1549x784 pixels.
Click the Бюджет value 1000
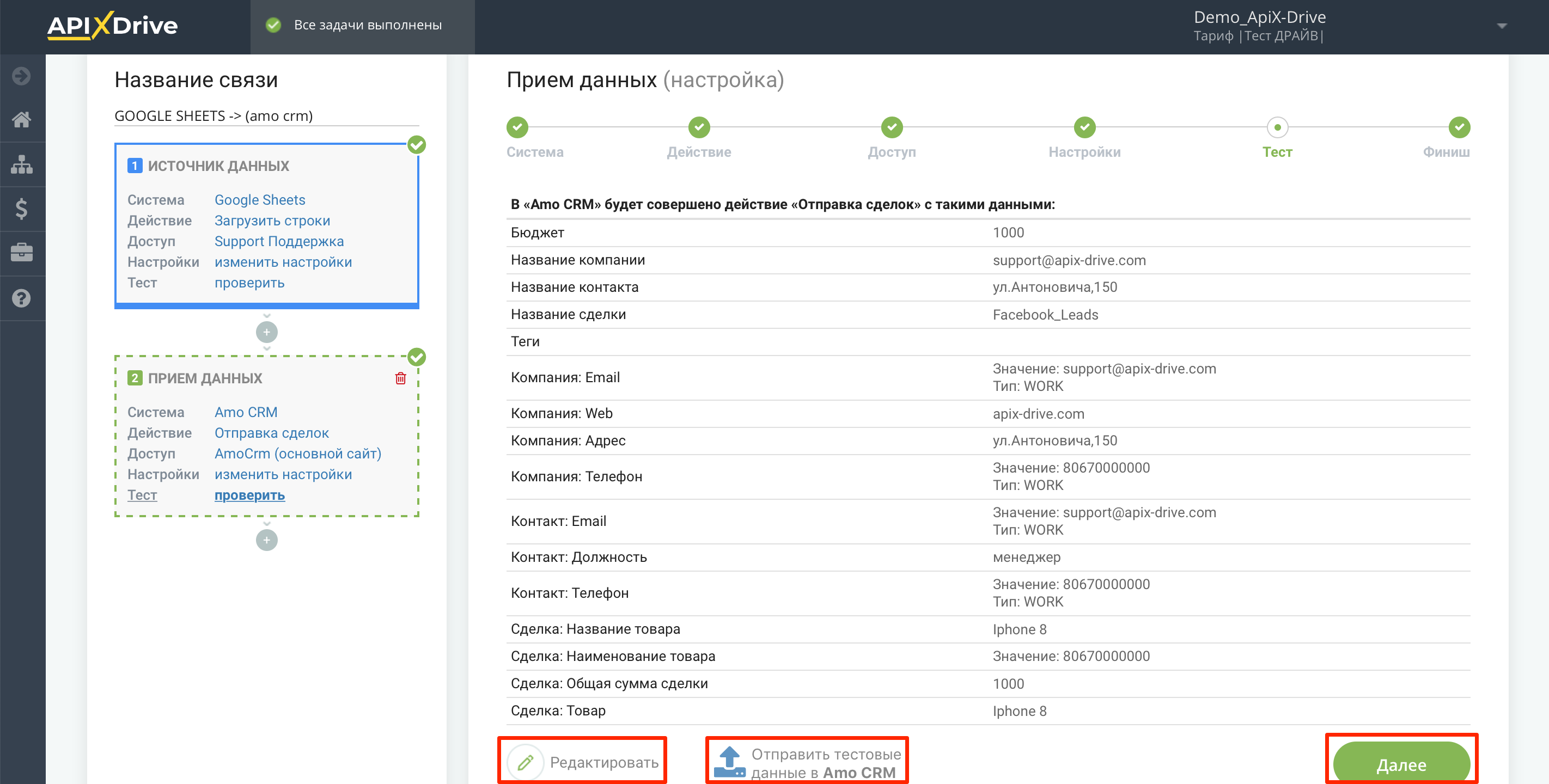pos(1008,232)
